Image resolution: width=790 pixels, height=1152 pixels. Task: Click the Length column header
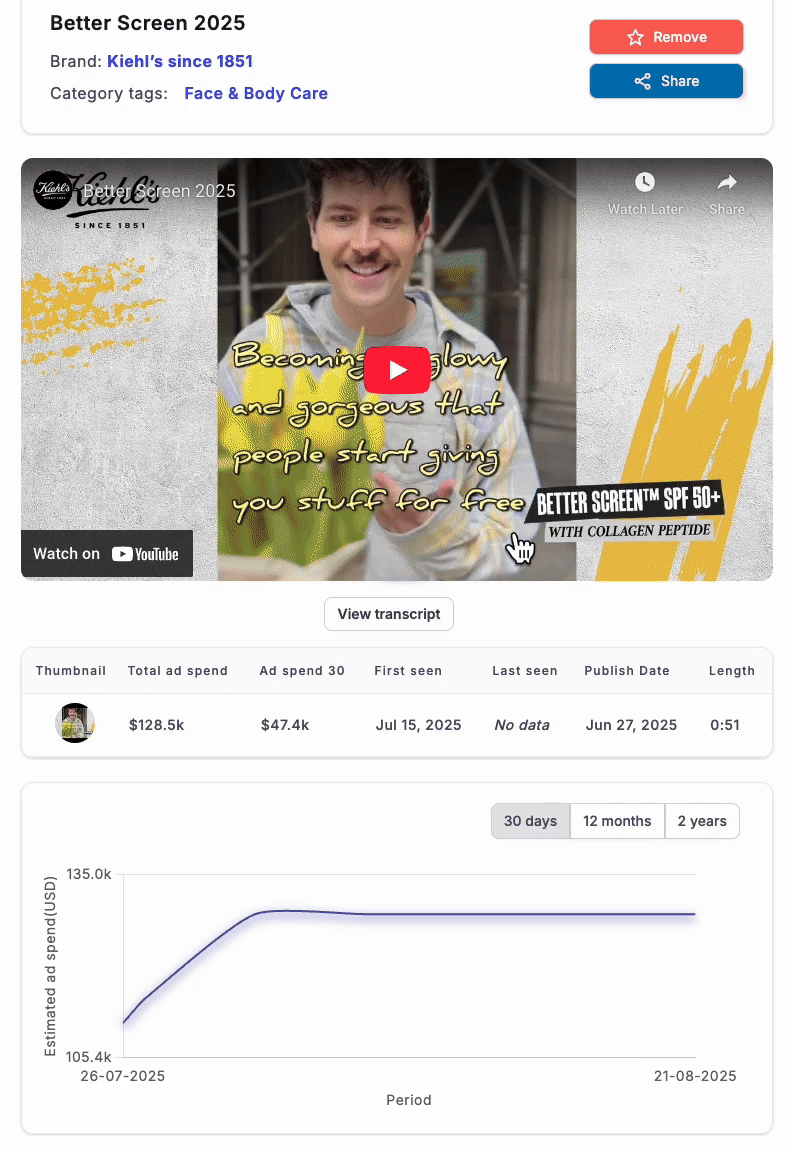click(732, 671)
